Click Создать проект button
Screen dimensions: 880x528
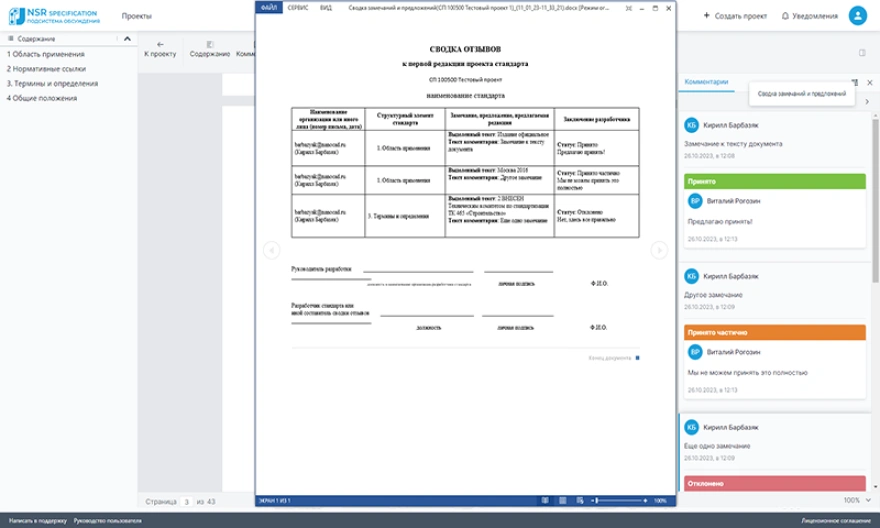click(735, 16)
